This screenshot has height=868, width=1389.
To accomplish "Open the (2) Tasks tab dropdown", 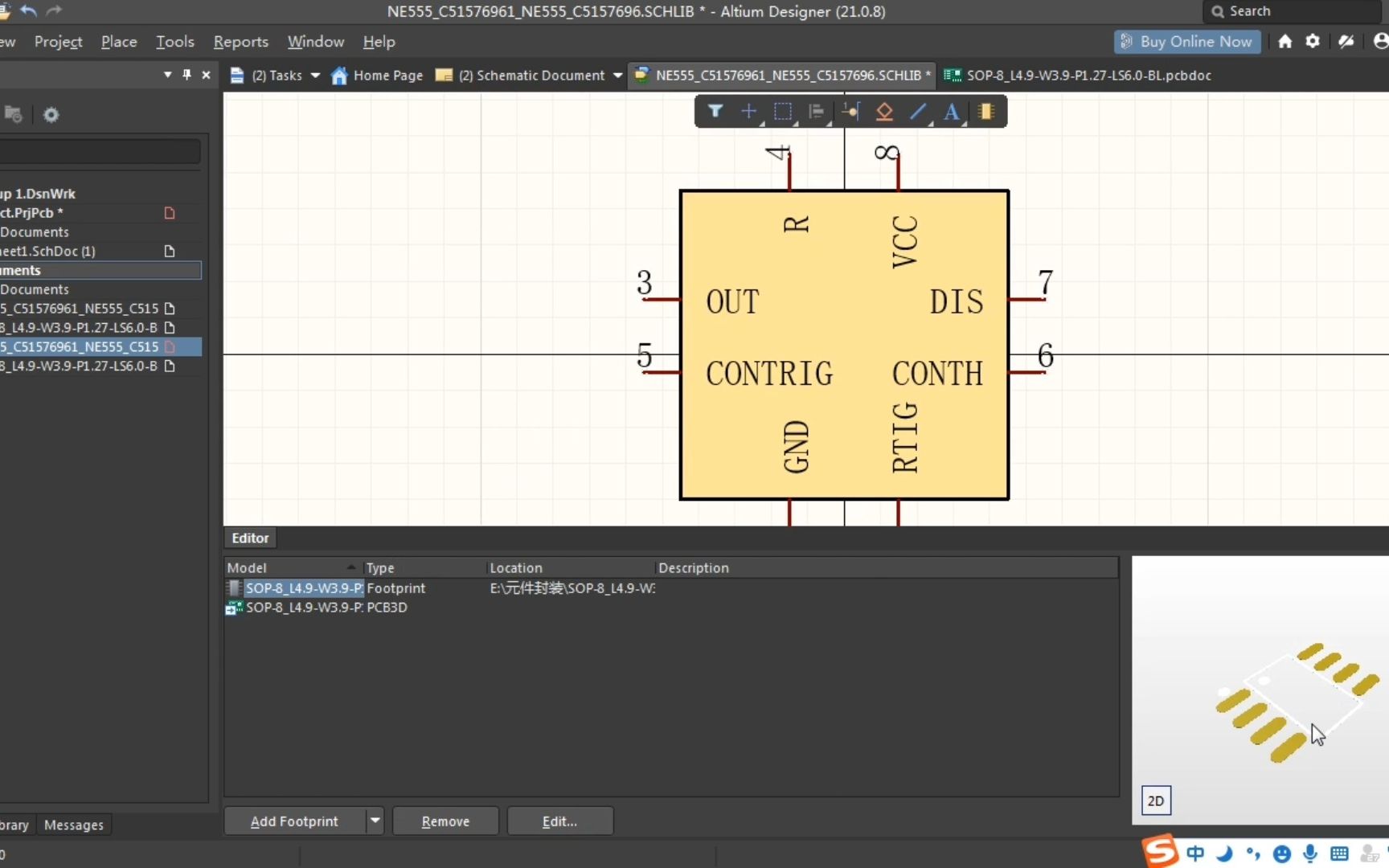I will coord(315,75).
